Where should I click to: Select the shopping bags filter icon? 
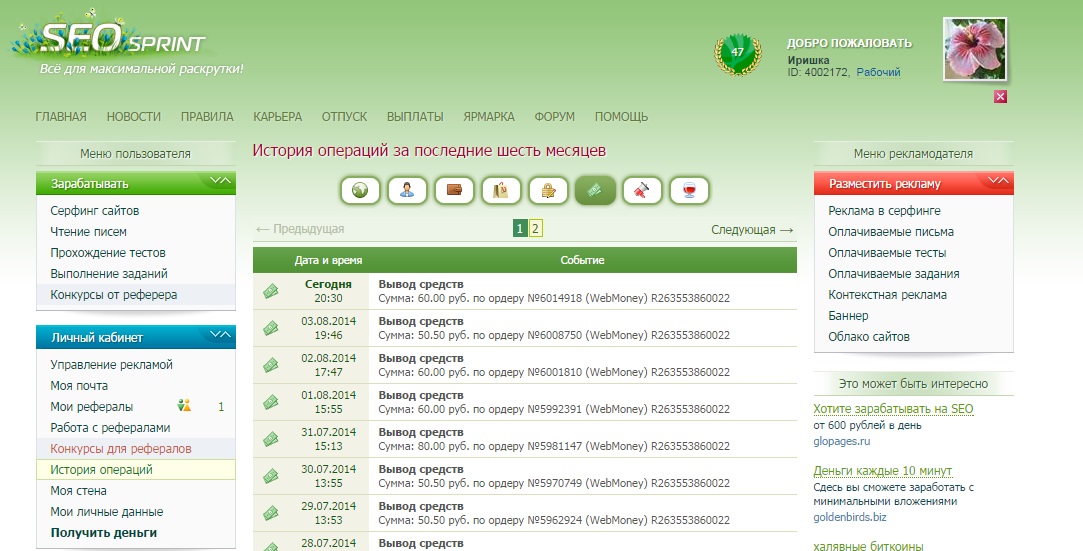coord(501,191)
